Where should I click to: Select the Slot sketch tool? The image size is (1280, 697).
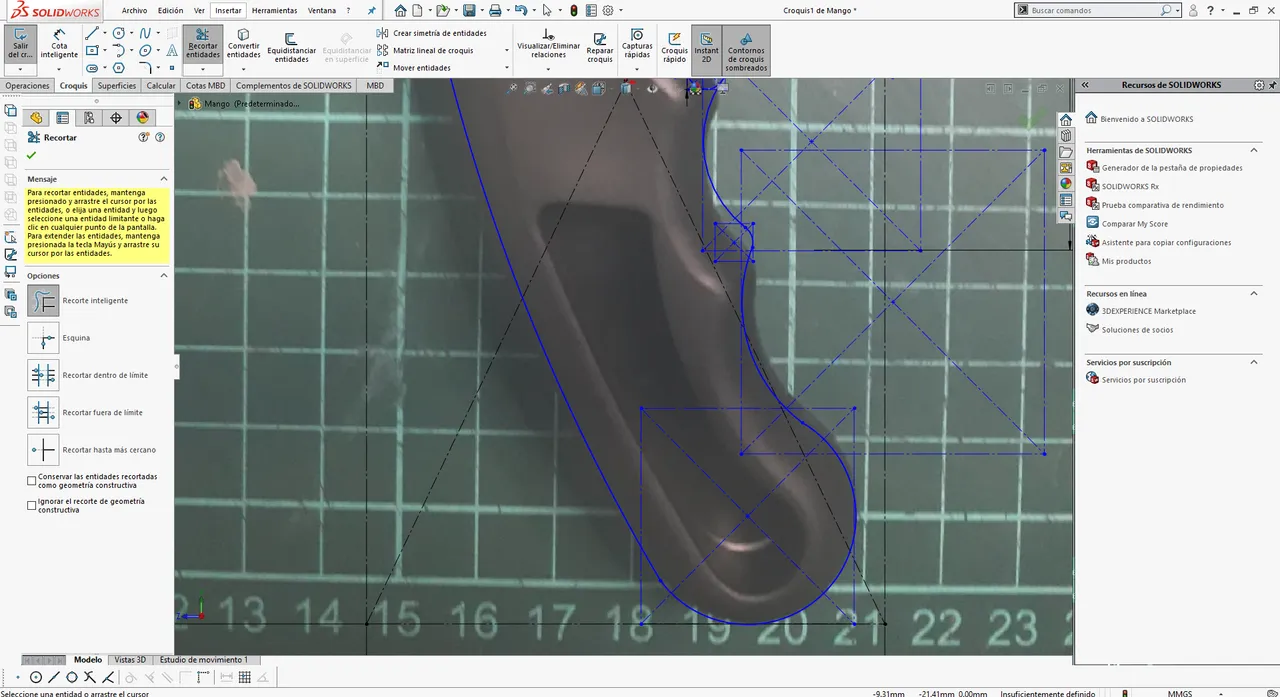coord(91,68)
